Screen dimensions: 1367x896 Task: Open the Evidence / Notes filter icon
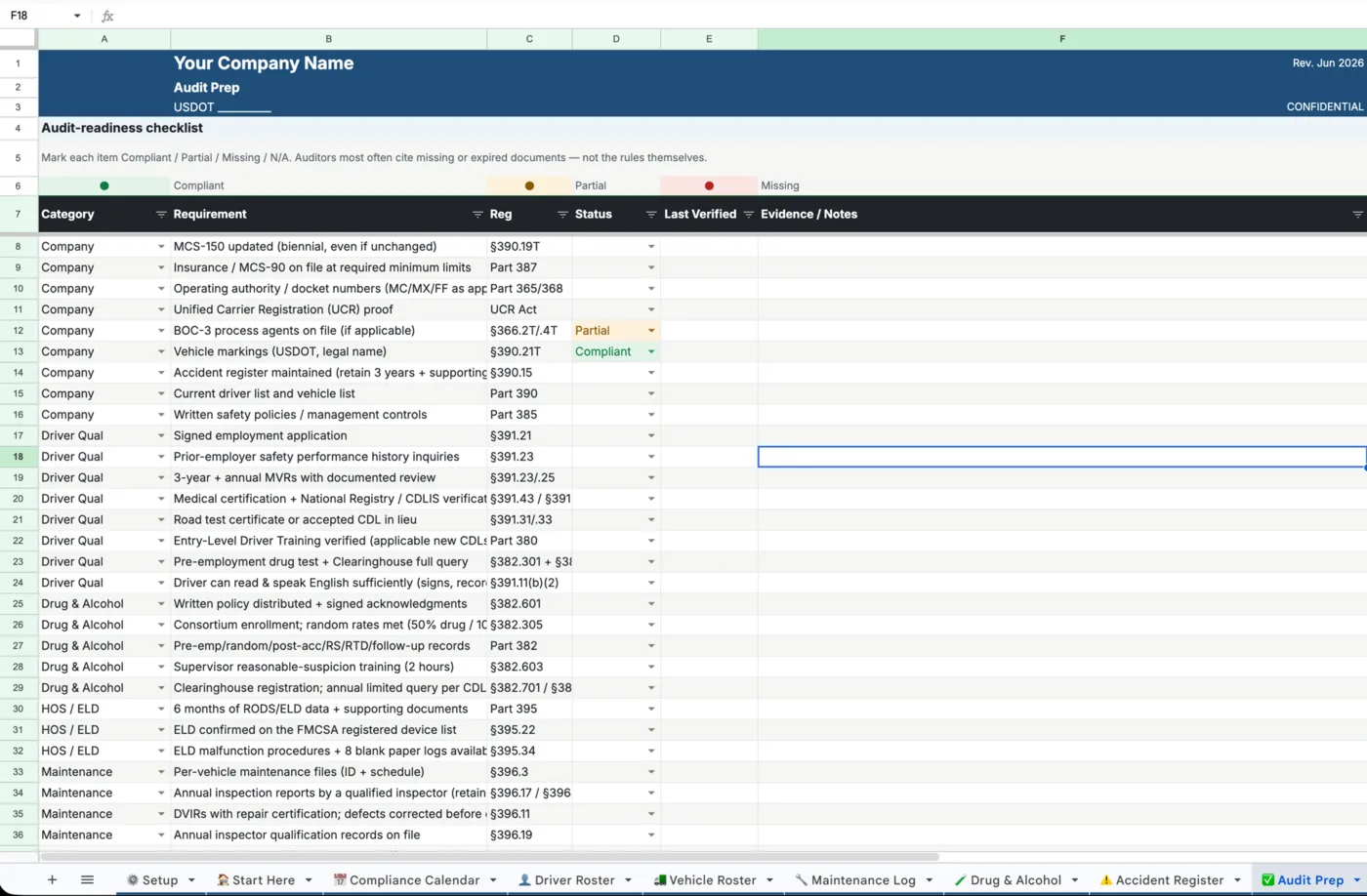(1357, 214)
